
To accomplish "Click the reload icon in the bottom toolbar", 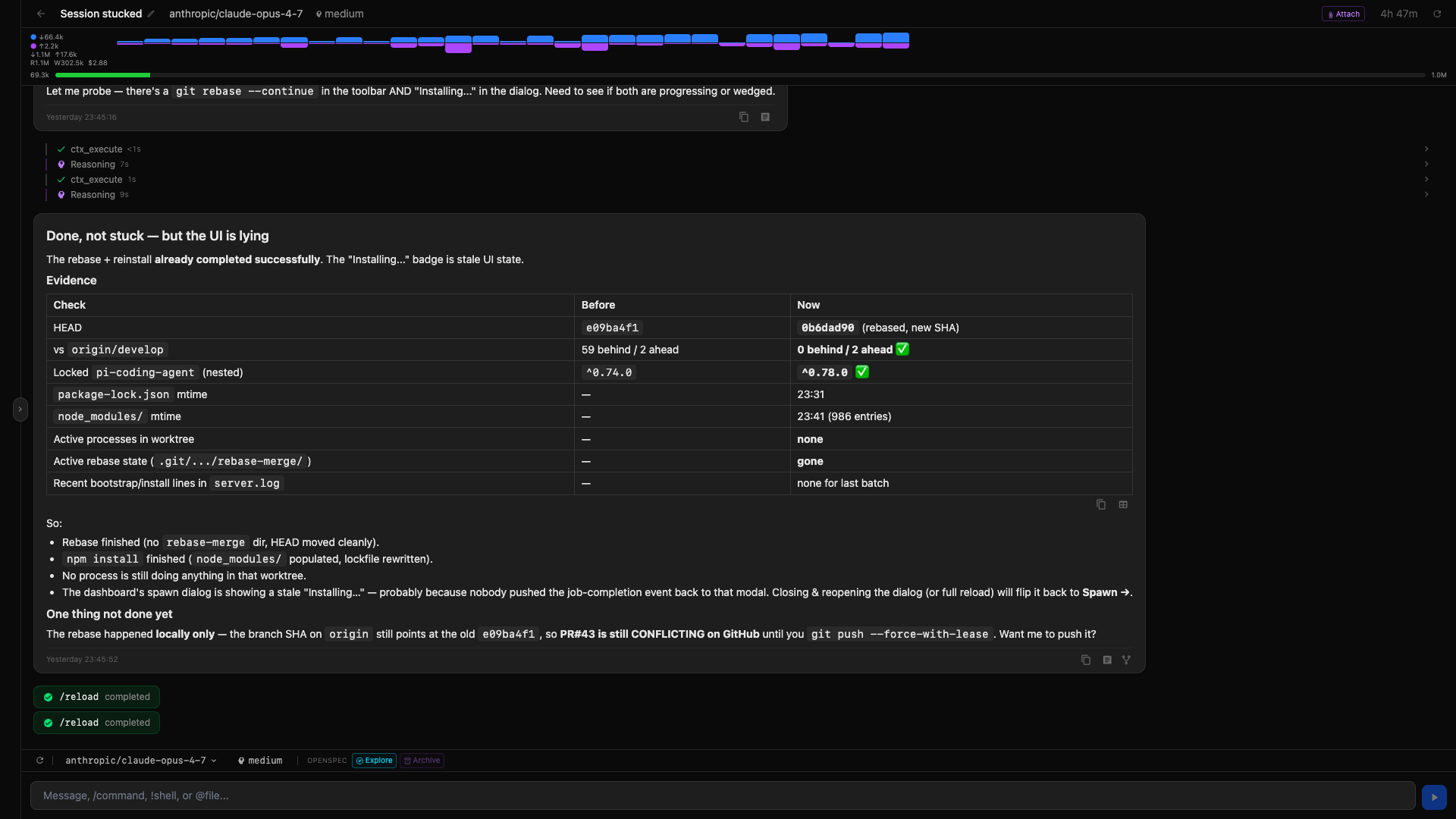I will tap(40, 760).
